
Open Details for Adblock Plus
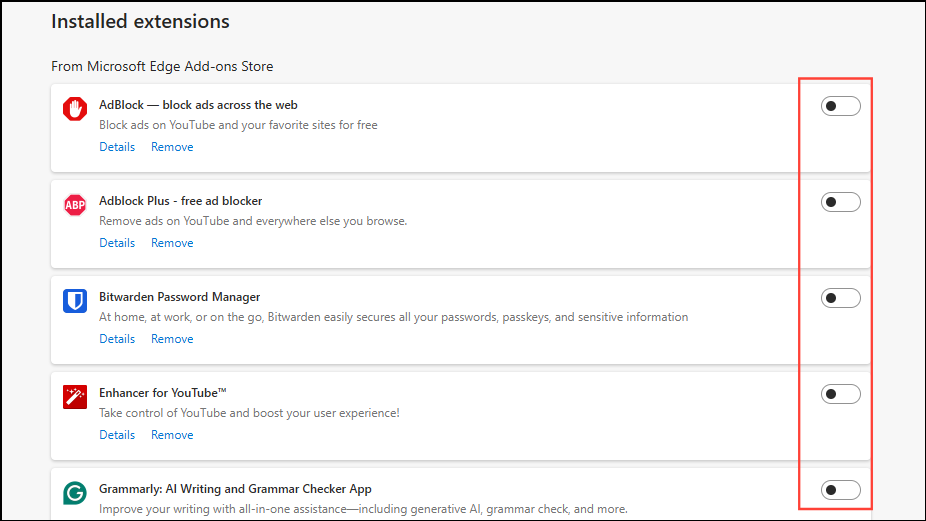(x=117, y=243)
